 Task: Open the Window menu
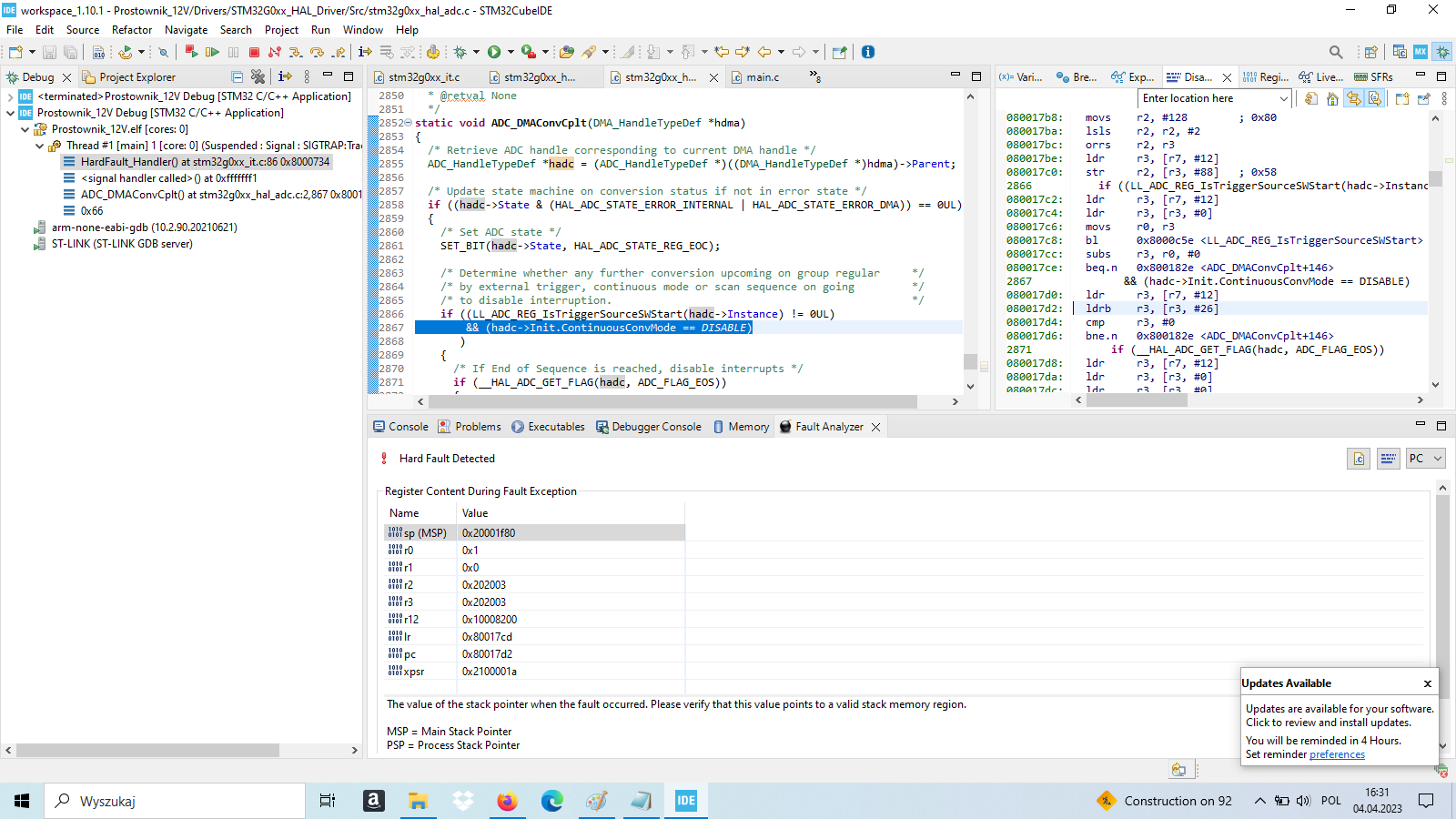363,30
